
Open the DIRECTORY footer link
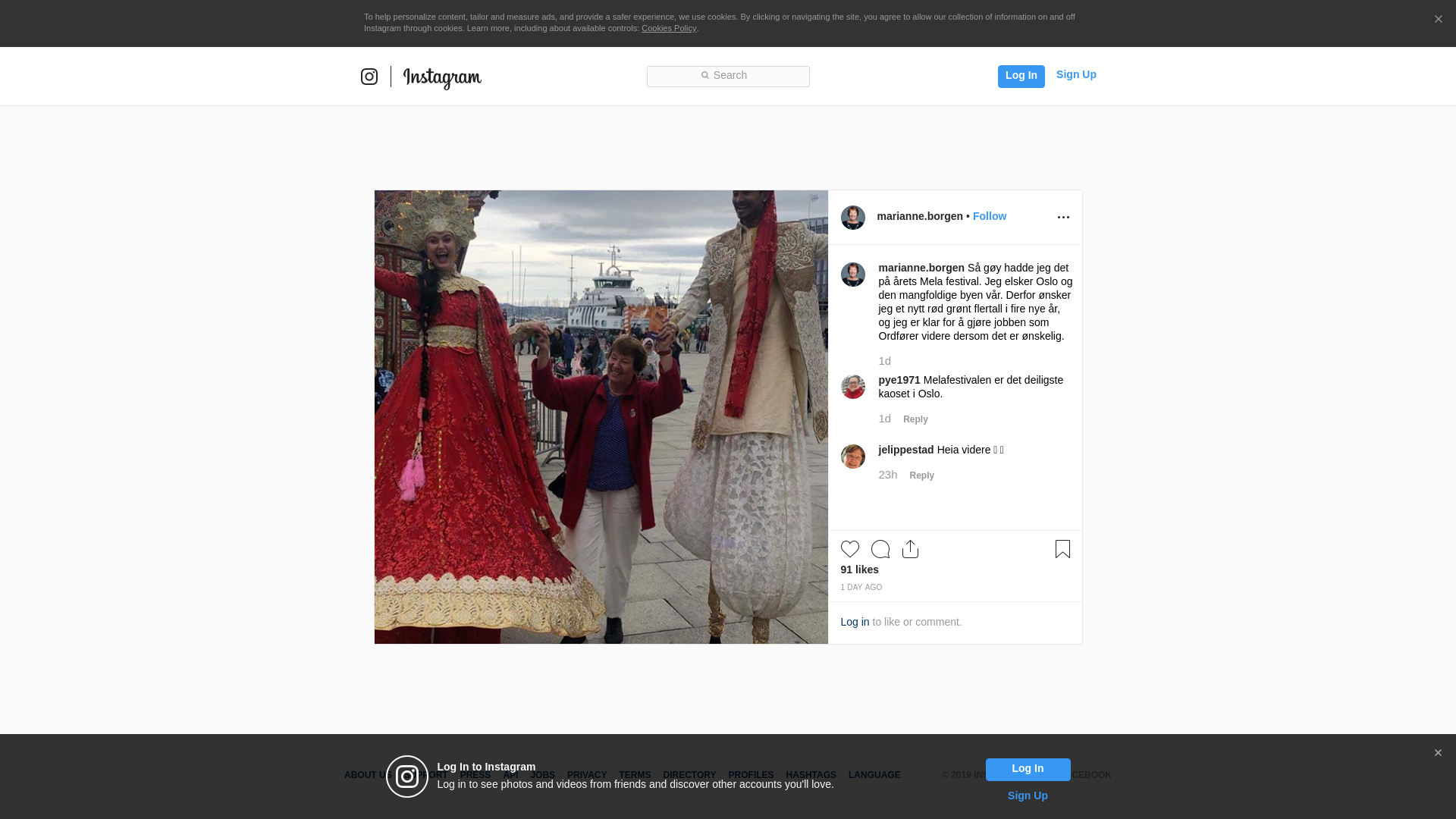[x=689, y=775]
